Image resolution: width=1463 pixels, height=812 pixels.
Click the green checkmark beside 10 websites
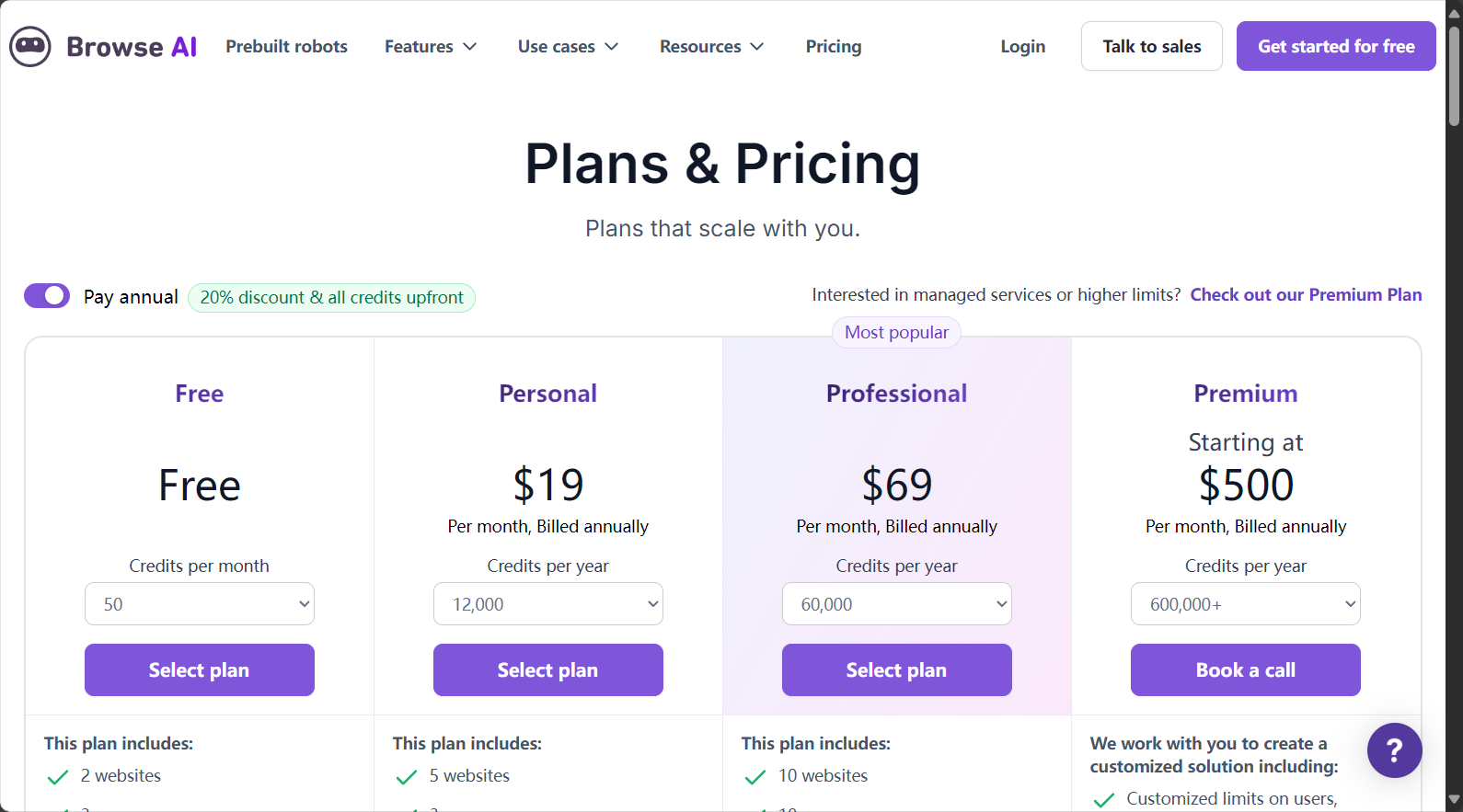(755, 777)
